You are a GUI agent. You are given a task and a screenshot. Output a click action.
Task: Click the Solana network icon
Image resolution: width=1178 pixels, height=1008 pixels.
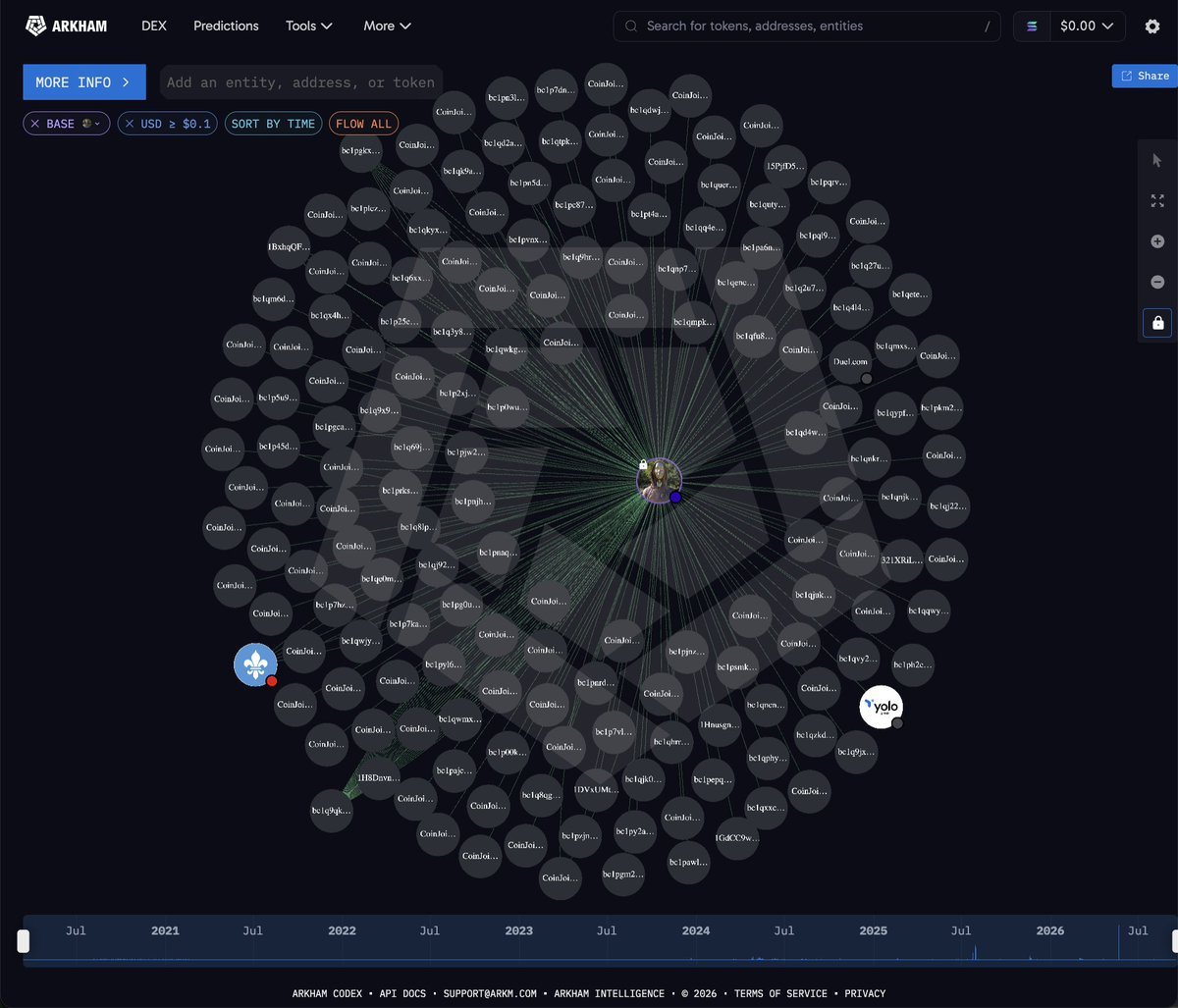point(1032,27)
